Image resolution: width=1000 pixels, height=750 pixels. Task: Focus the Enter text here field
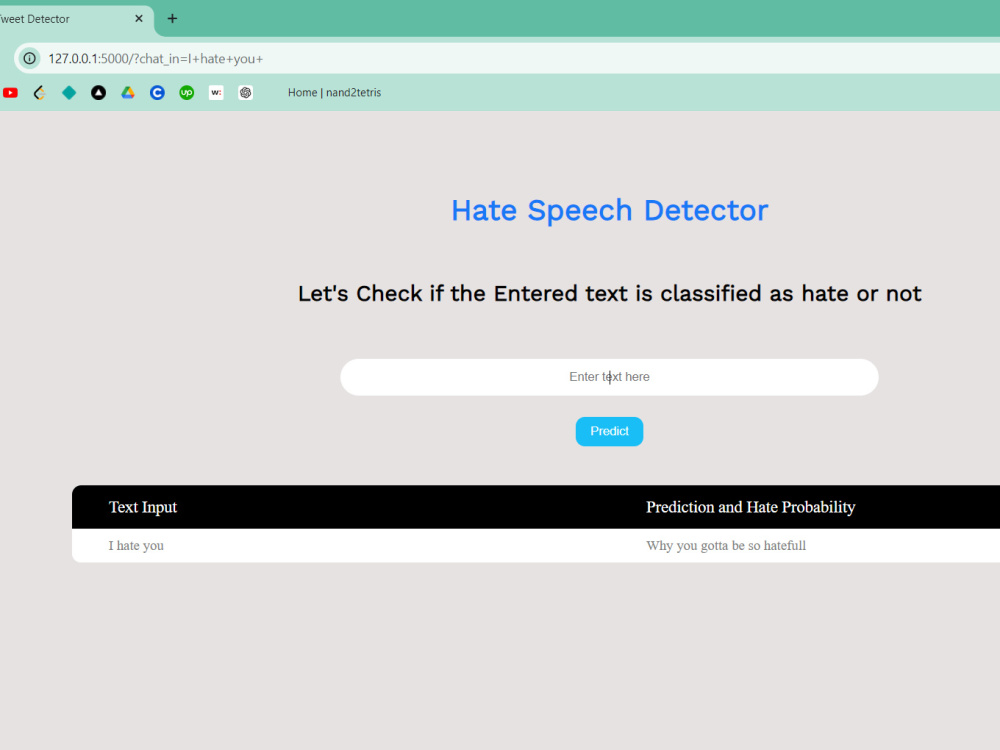(x=609, y=377)
